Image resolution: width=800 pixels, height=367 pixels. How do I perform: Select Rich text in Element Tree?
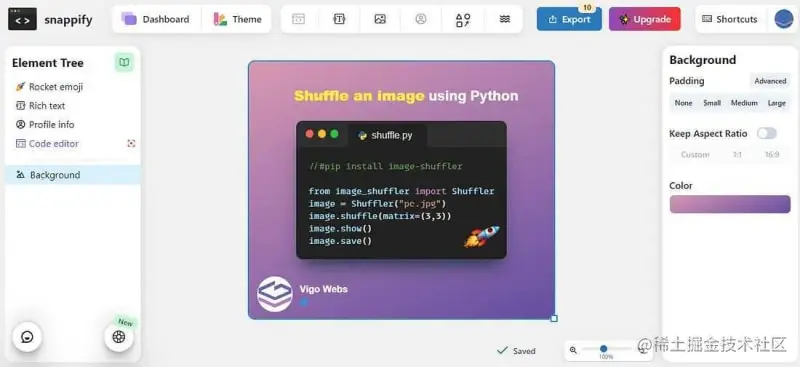tap(40, 106)
